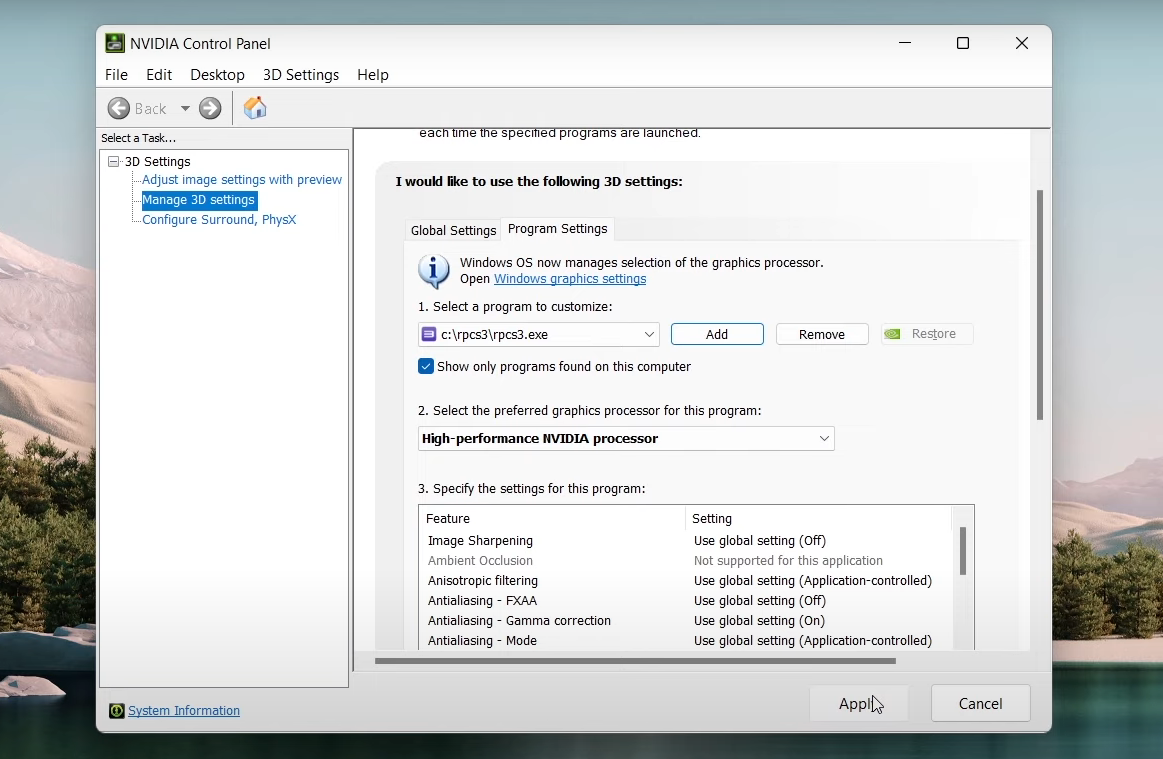Minimize the NVIDIA Control Panel window

(x=905, y=43)
